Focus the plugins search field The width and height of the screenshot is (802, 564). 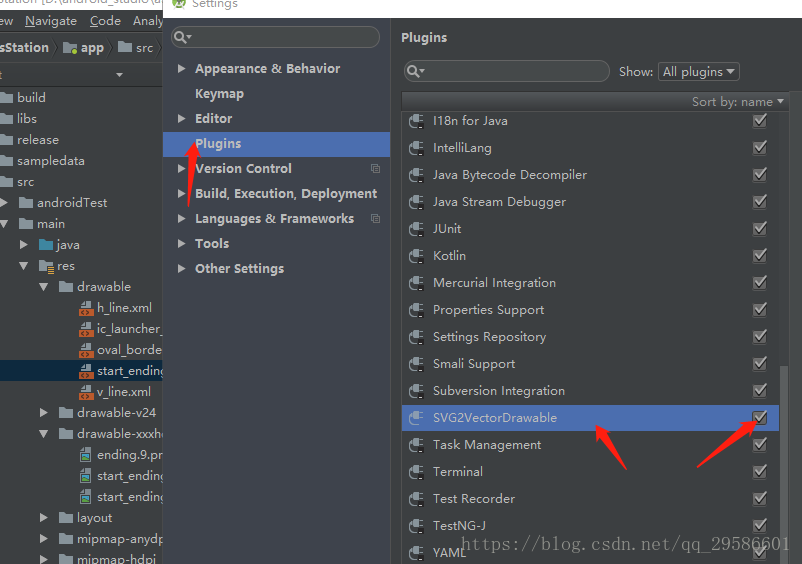tap(506, 71)
